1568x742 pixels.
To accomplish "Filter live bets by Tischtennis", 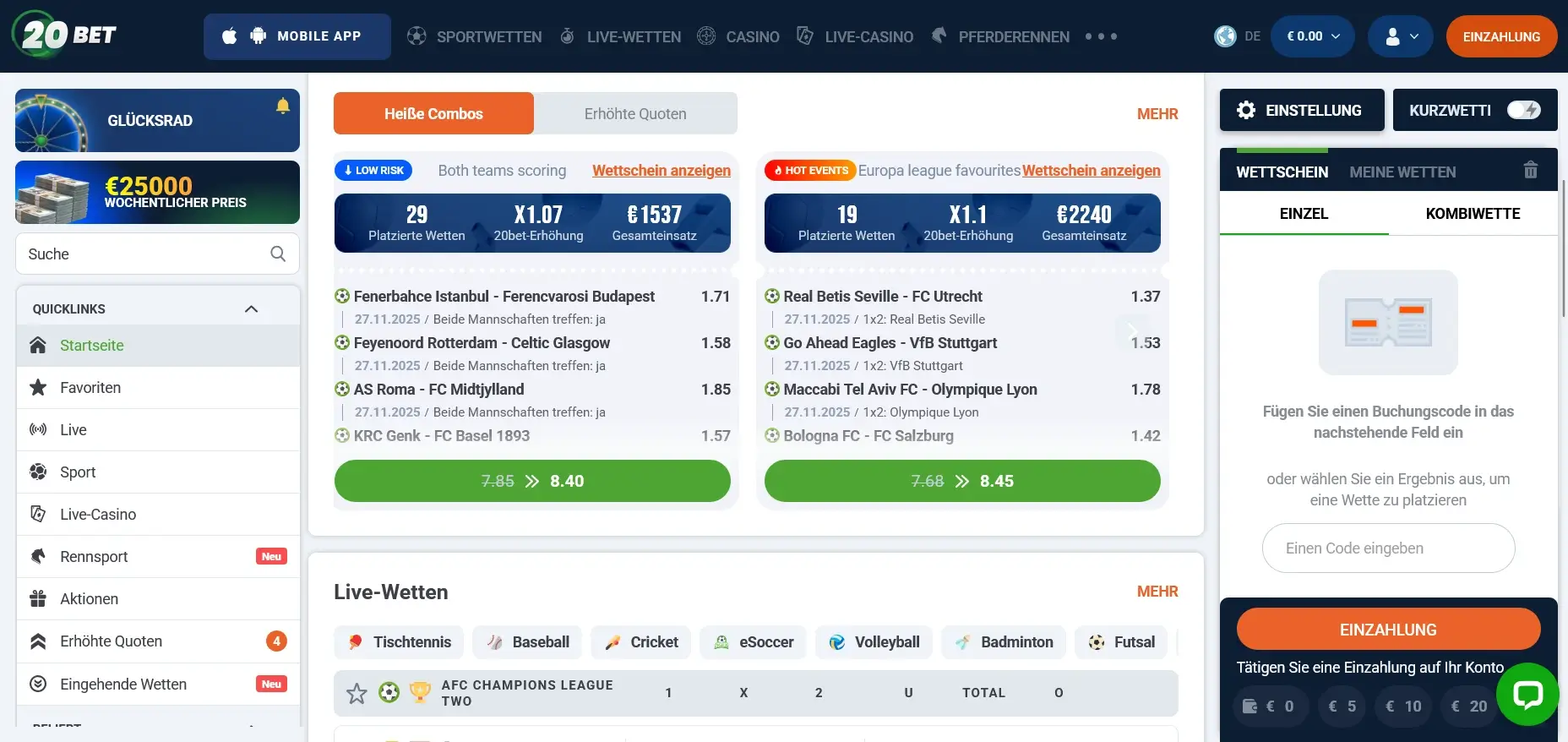I will (399, 642).
